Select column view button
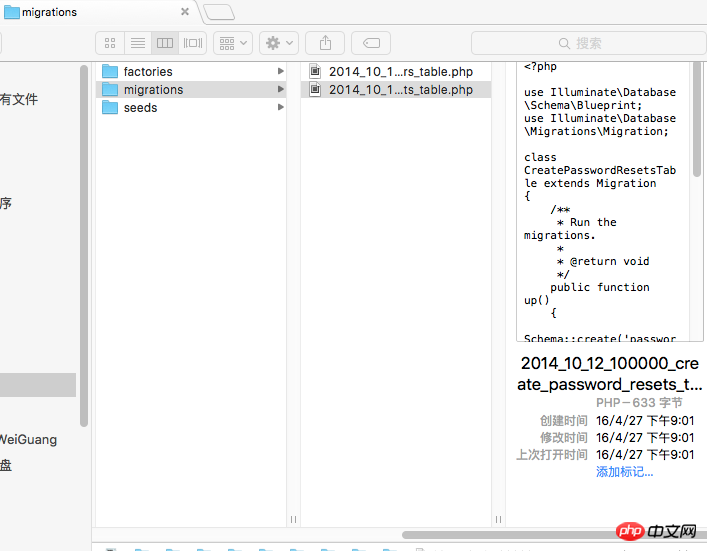This screenshot has width=707, height=551. point(165,43)
